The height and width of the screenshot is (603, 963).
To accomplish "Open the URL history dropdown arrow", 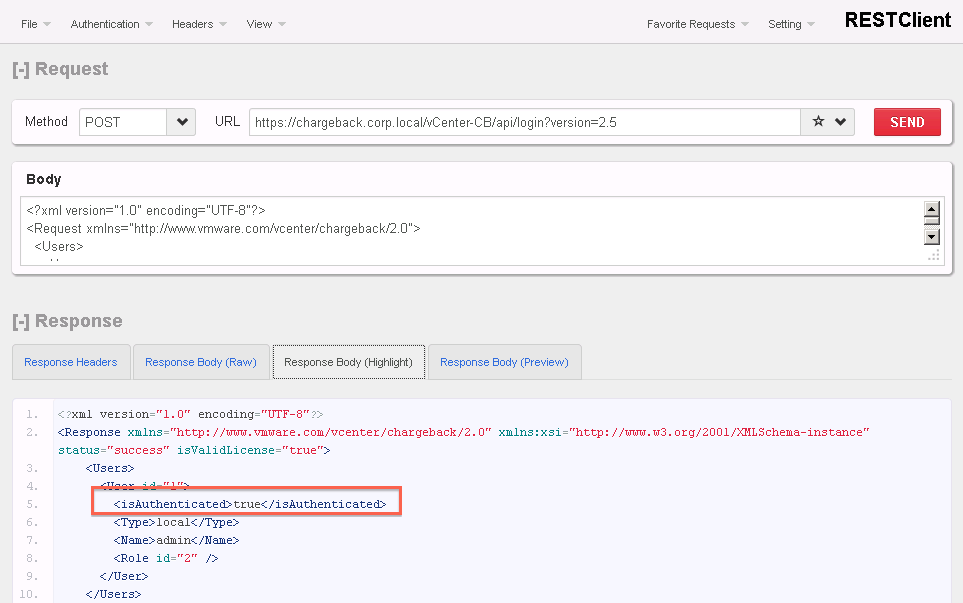I will point(841,122).
